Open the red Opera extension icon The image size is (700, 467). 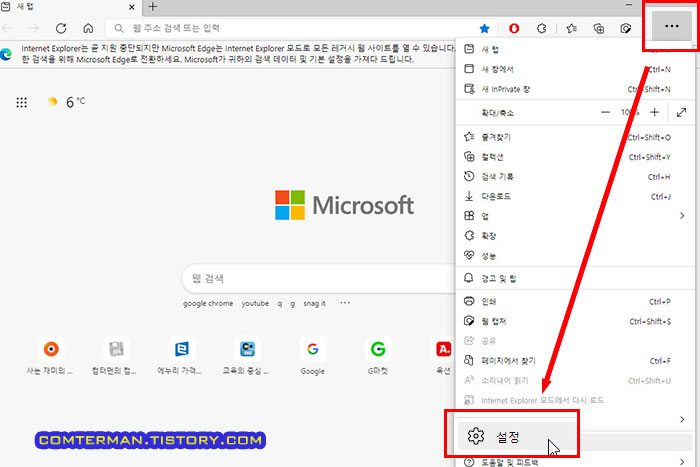click(514, 29)
